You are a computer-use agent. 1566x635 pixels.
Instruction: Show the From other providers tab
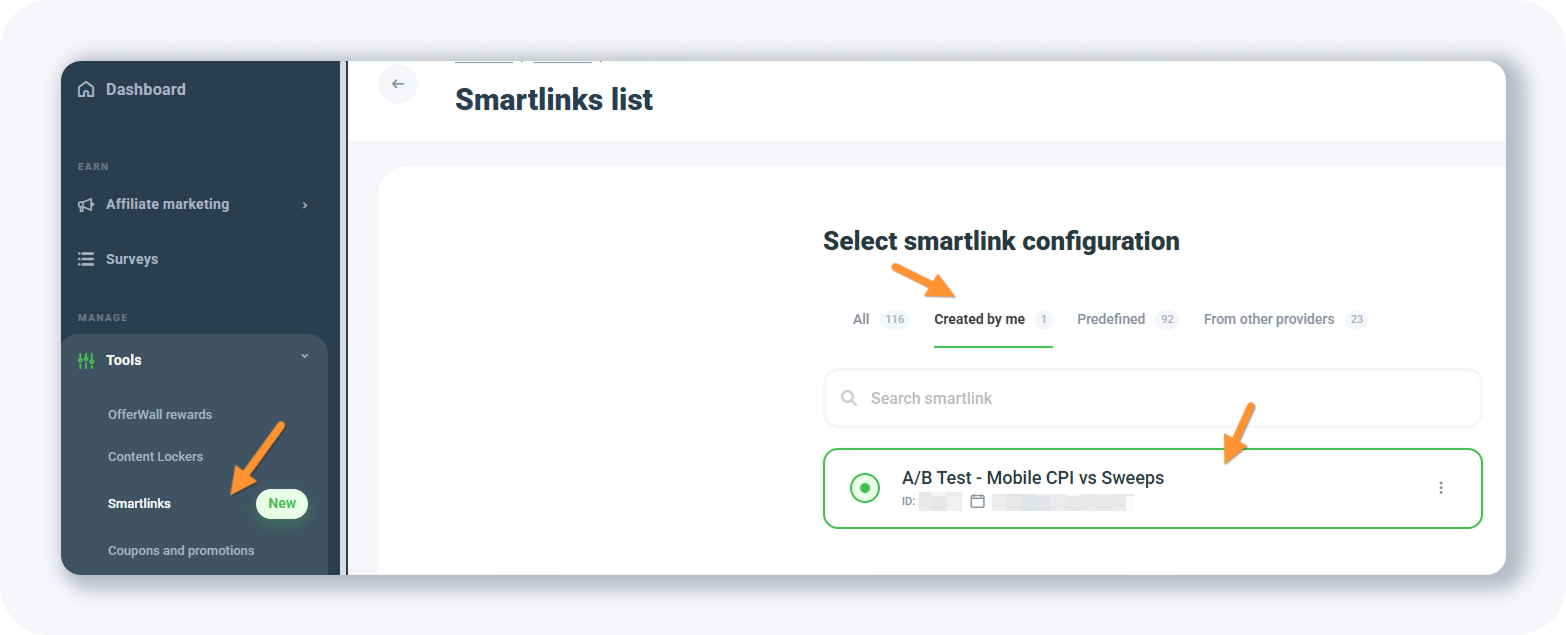(x=1269, y=319)
